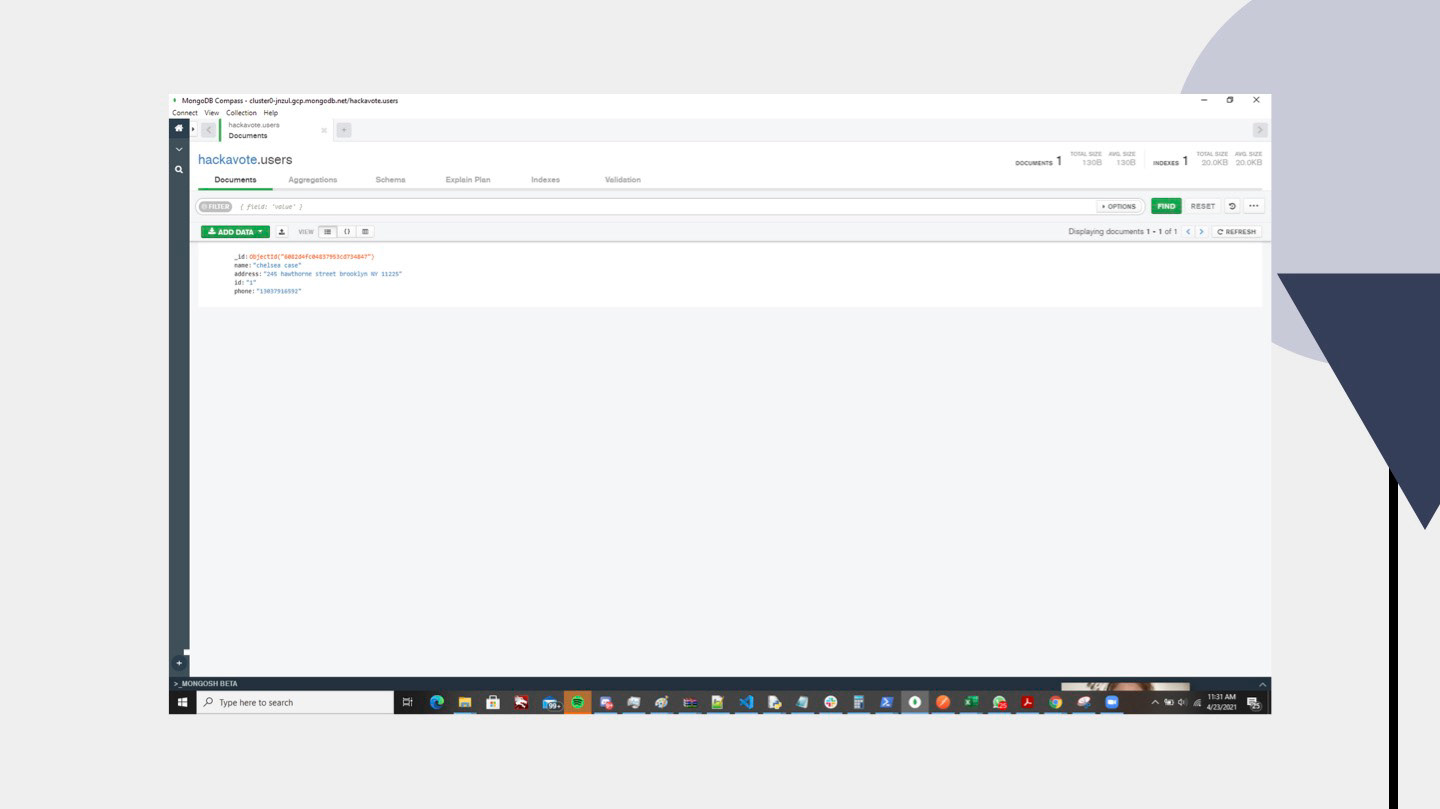Click the export collection icon
The width and height of the screenshot is (1440, 809).
tap(282, 232)
